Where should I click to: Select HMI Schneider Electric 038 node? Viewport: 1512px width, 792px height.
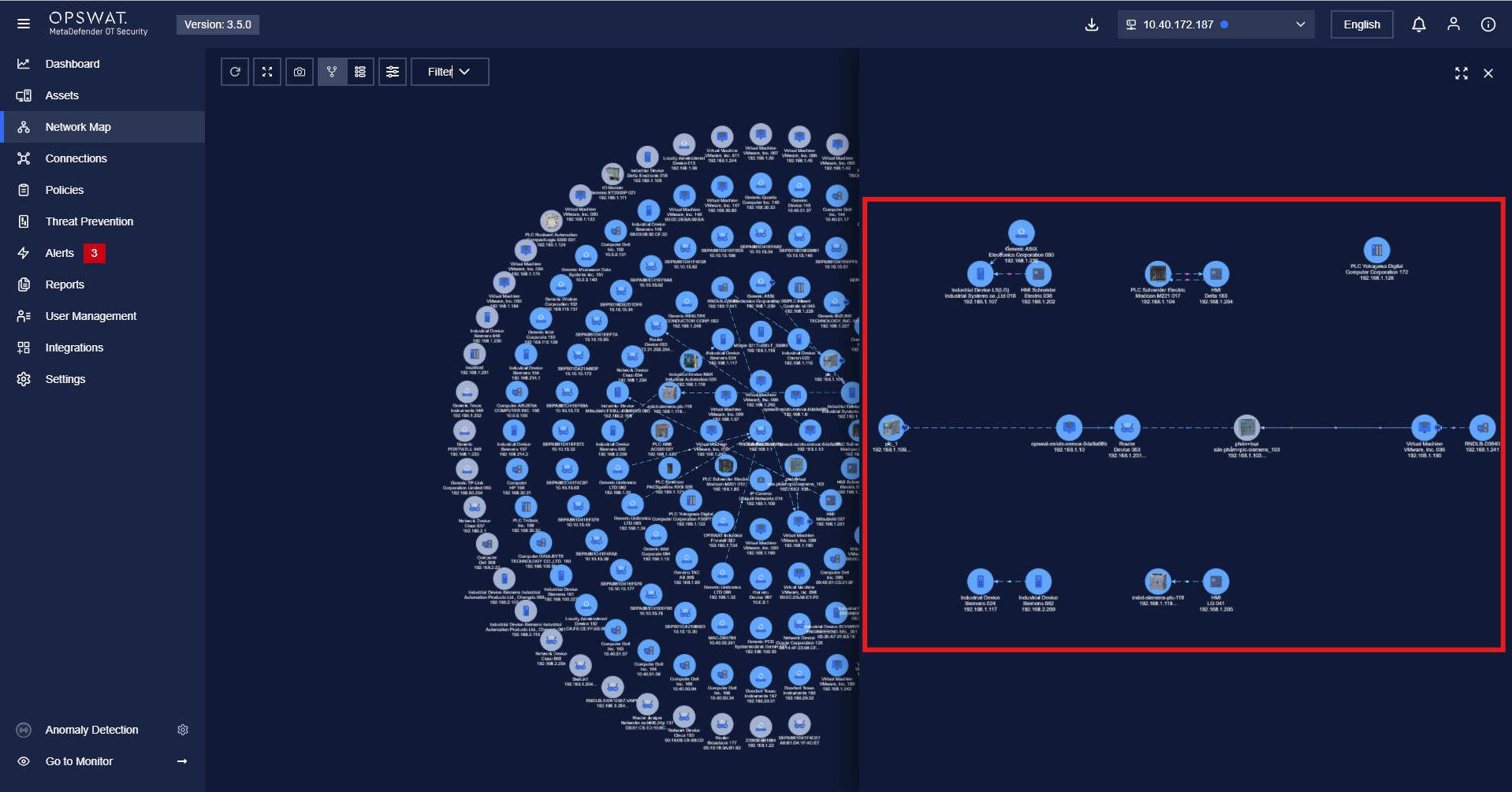tap(1038, 273)
